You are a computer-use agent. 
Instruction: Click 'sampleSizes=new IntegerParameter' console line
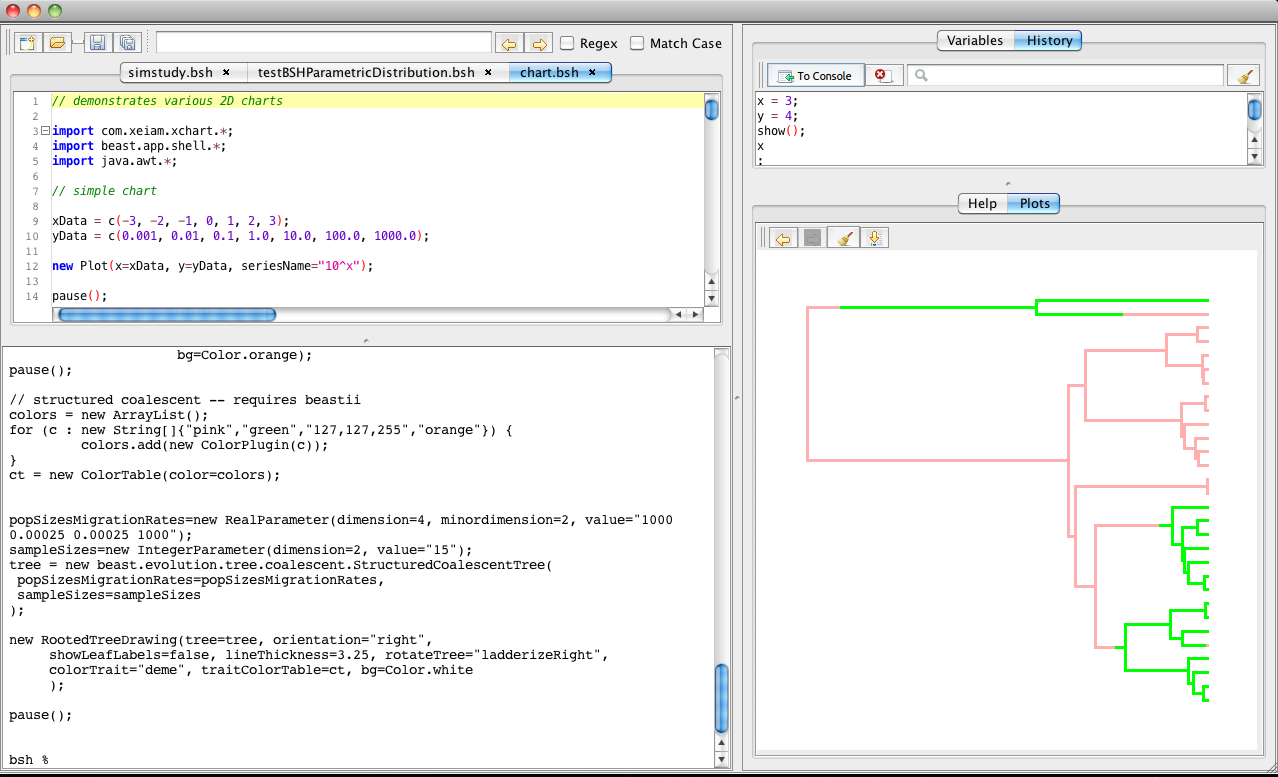tap(240, 550)
